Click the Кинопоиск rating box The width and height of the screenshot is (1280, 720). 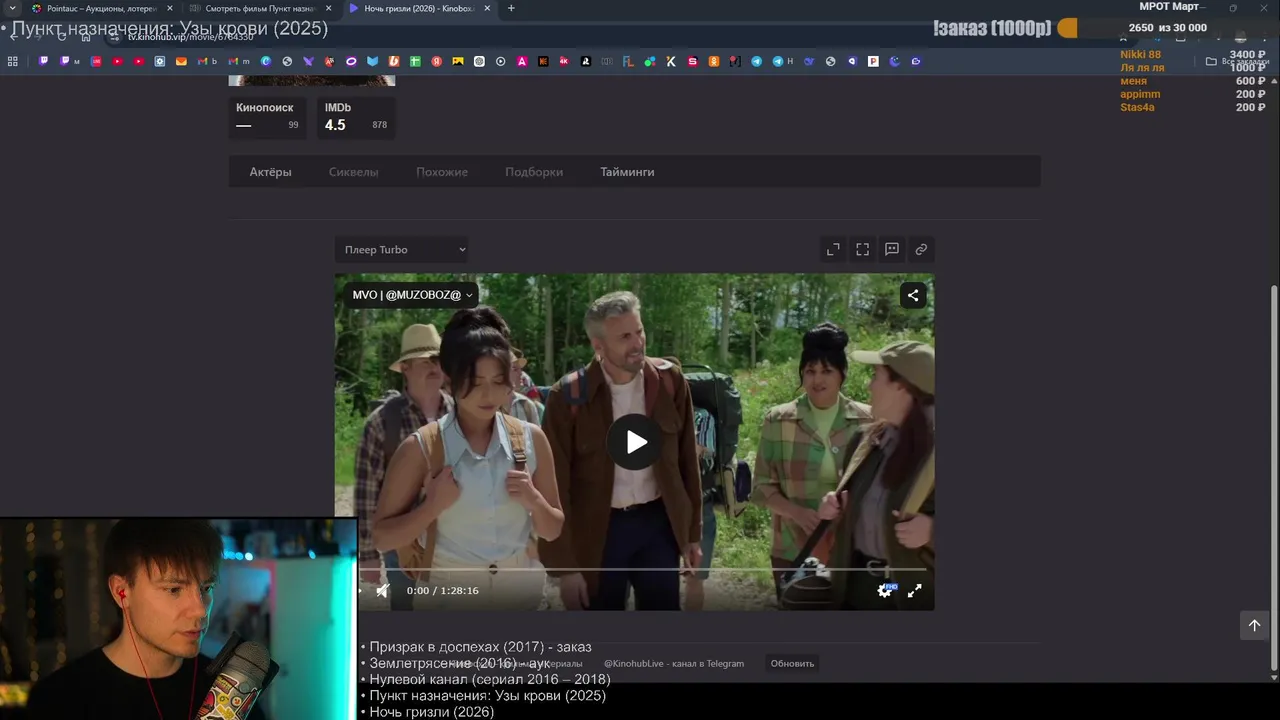267,117
